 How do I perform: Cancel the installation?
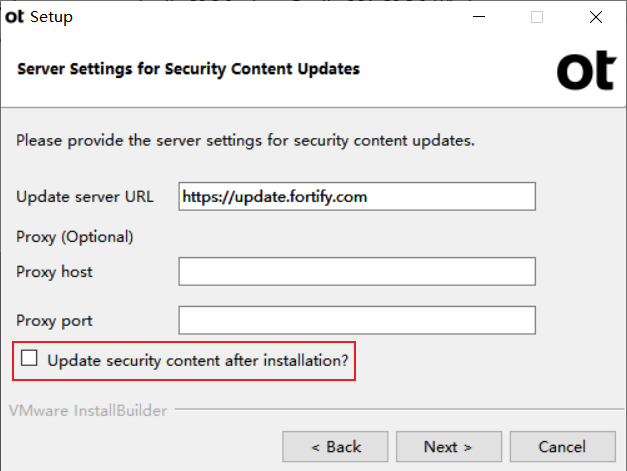(563, 447)
